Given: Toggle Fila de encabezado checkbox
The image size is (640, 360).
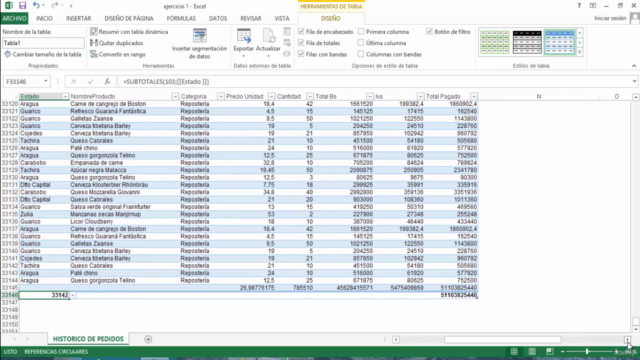Looking at the screenshot, I should (x=301, y=32).
